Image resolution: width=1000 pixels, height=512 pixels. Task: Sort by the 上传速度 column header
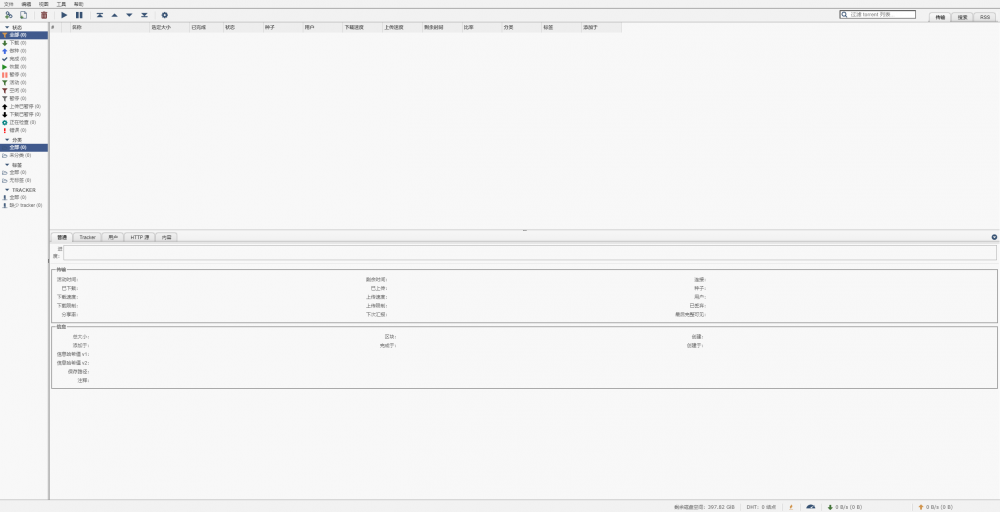pyautogui.click(x=402, y=27)
